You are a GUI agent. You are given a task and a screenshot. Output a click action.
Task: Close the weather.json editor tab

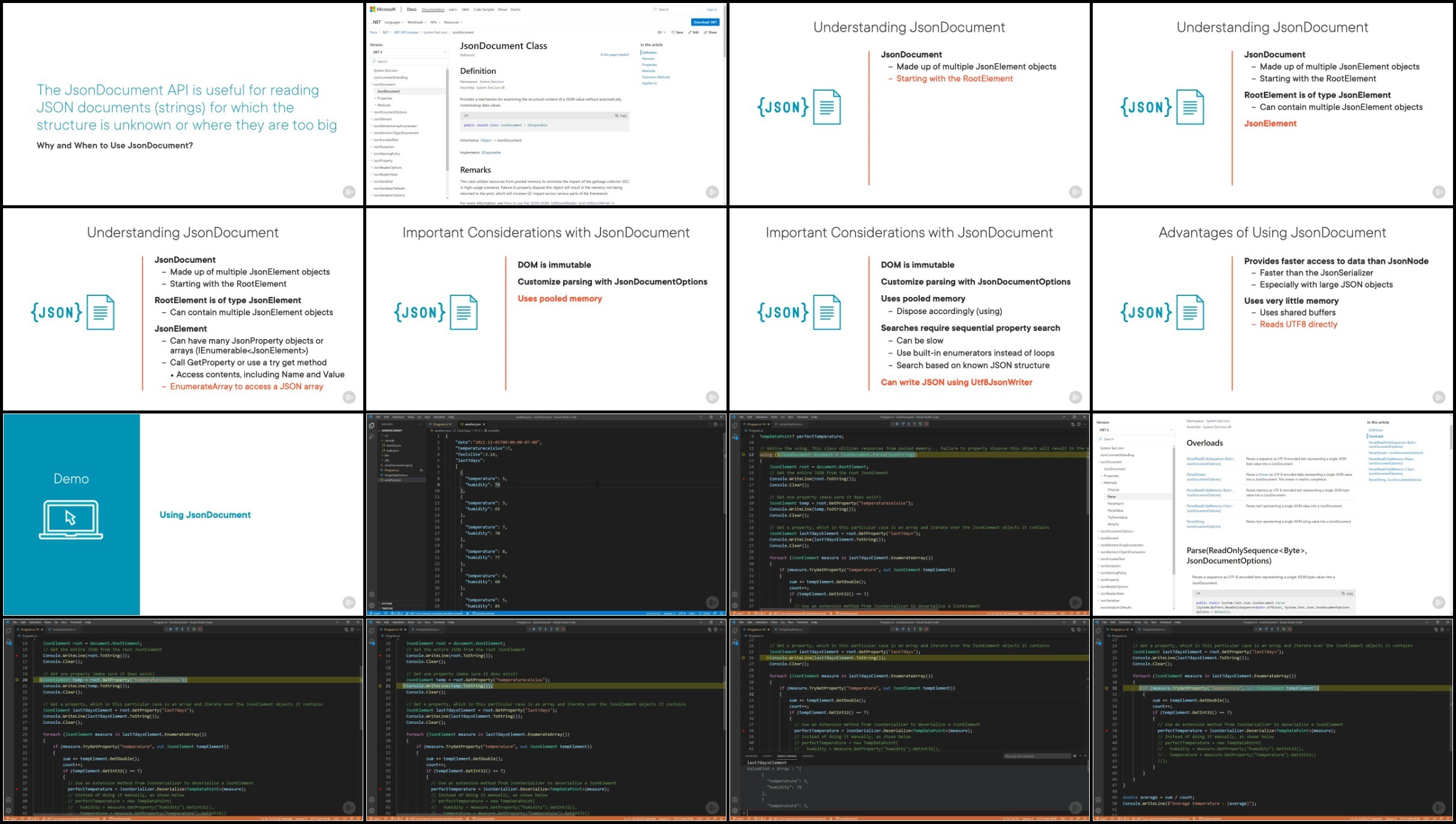tap(484, 424)
